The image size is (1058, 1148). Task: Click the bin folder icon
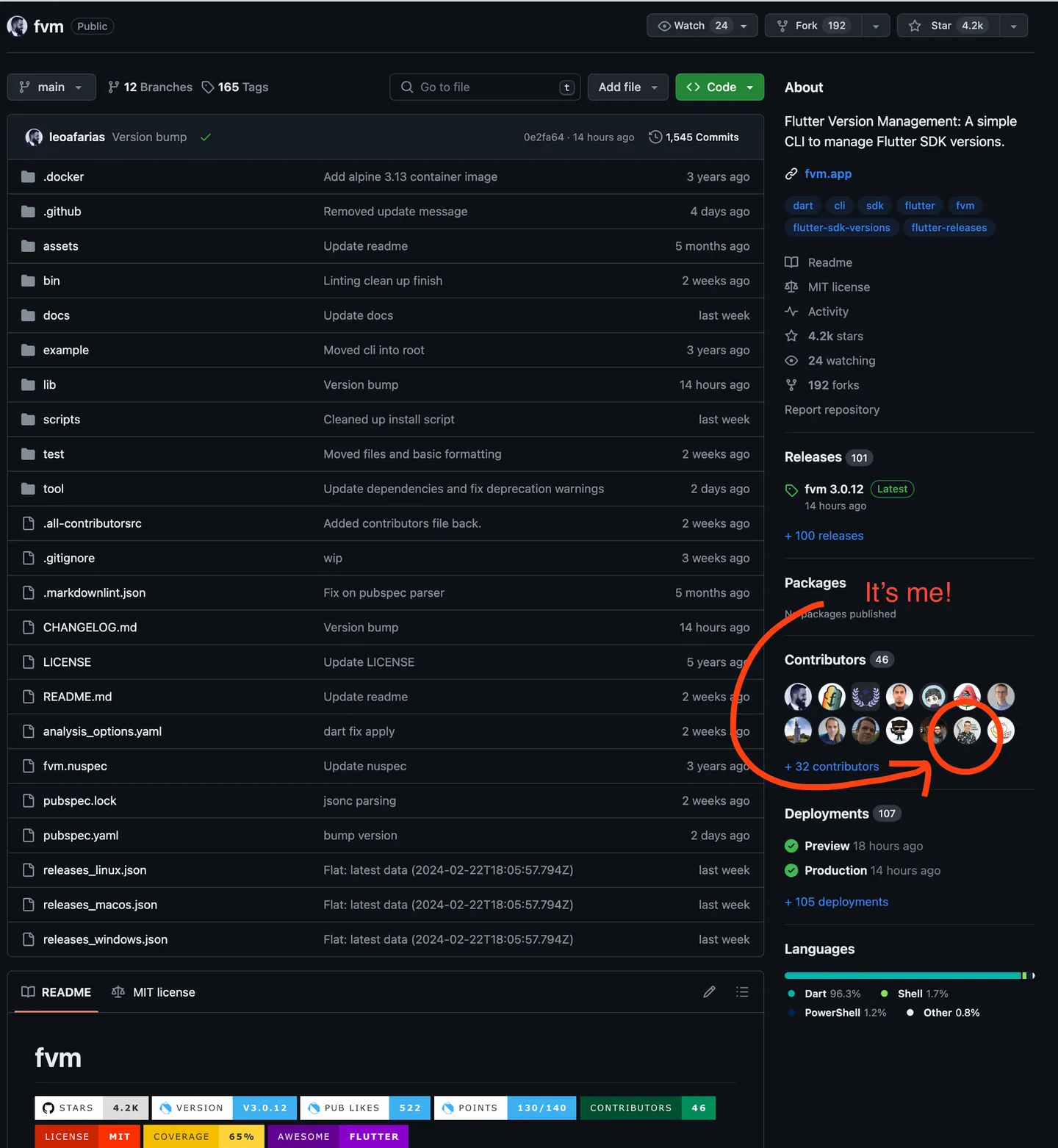pyautogui.click(x=28, y=281)
